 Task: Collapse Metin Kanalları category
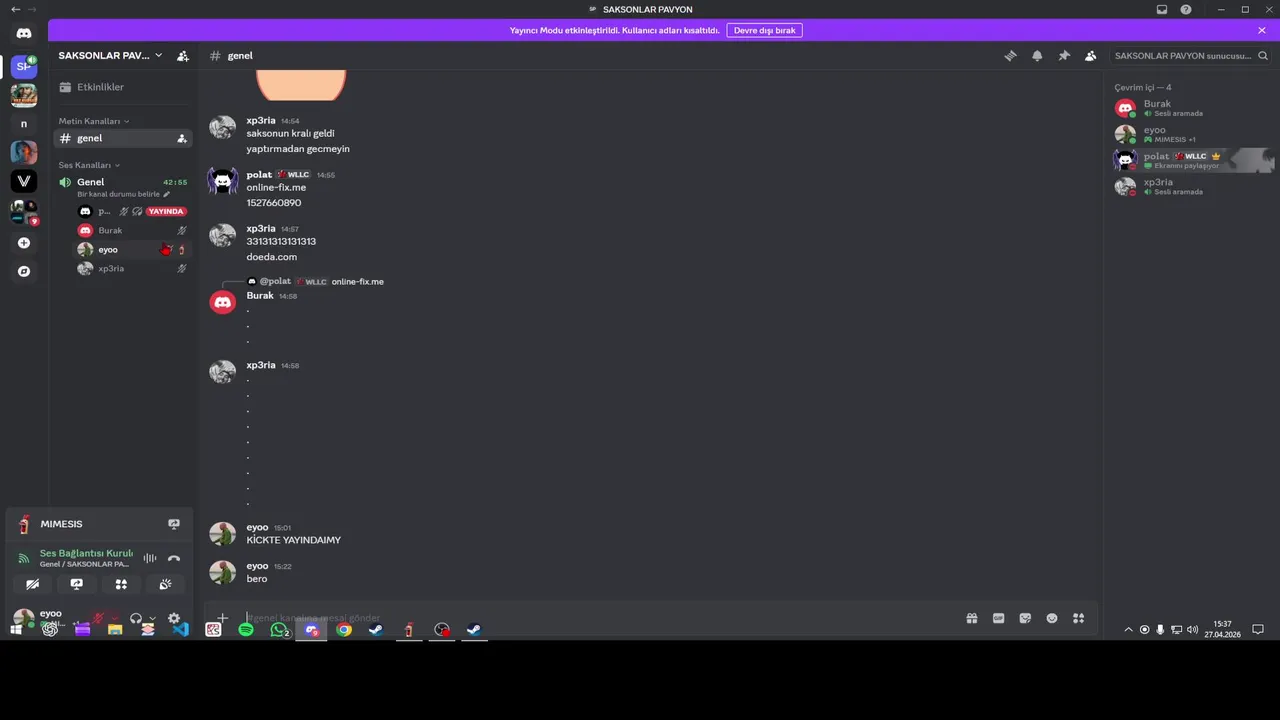coord(93,121)
